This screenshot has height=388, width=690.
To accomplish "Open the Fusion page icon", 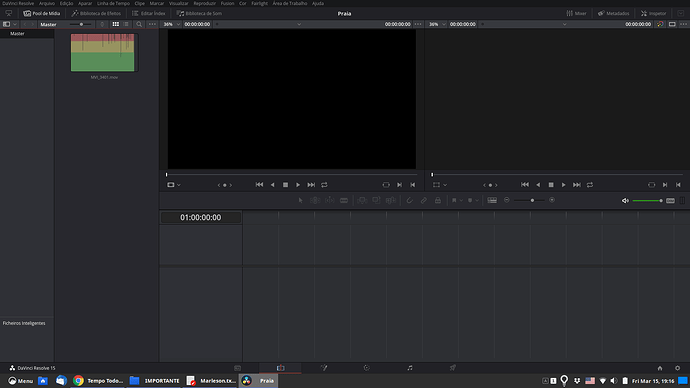I will pyautogui.click(x=324, y=368).
